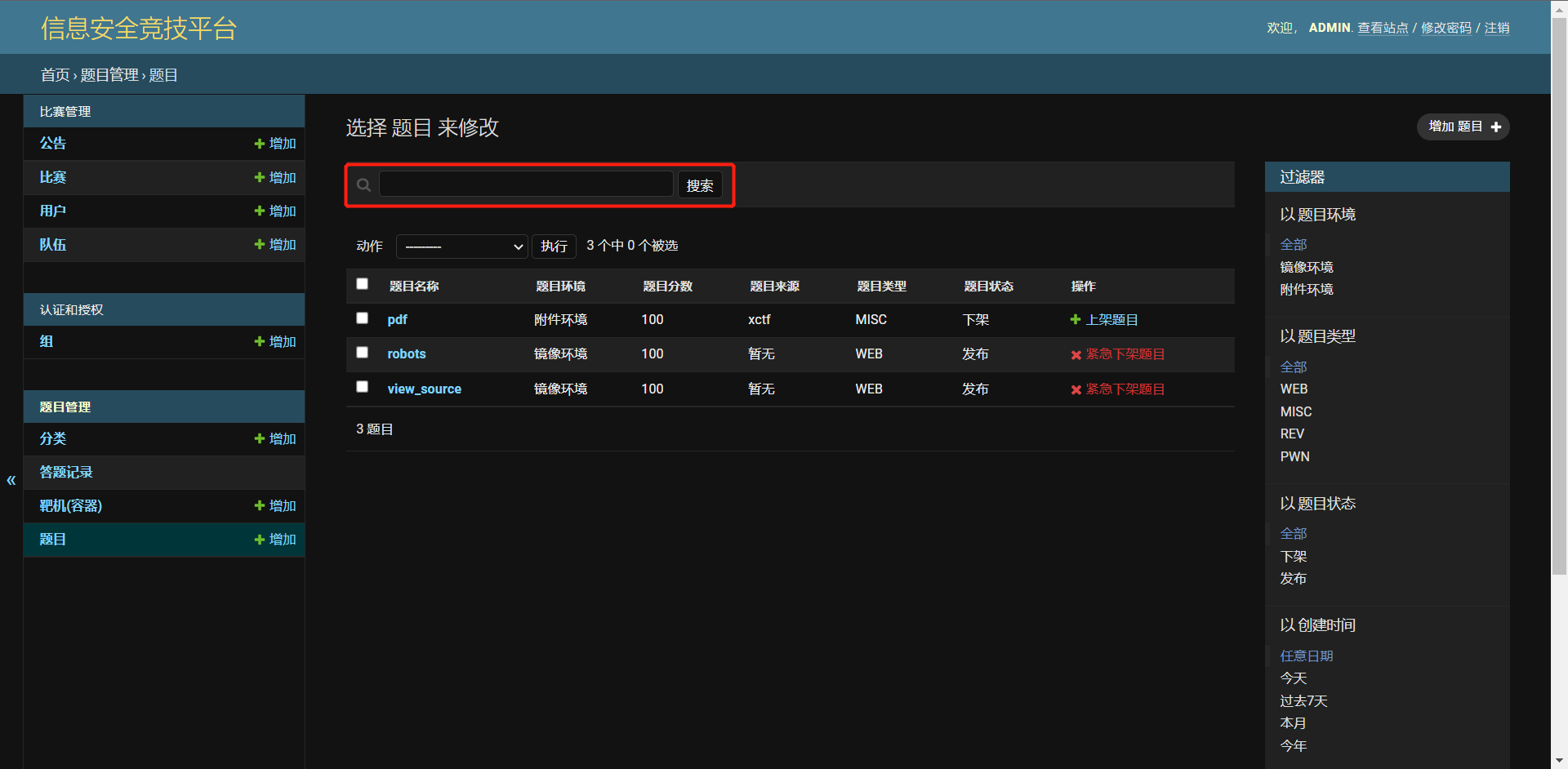Filter by 镜像环境
The image size is (1568, 769).
[1307, 267]
